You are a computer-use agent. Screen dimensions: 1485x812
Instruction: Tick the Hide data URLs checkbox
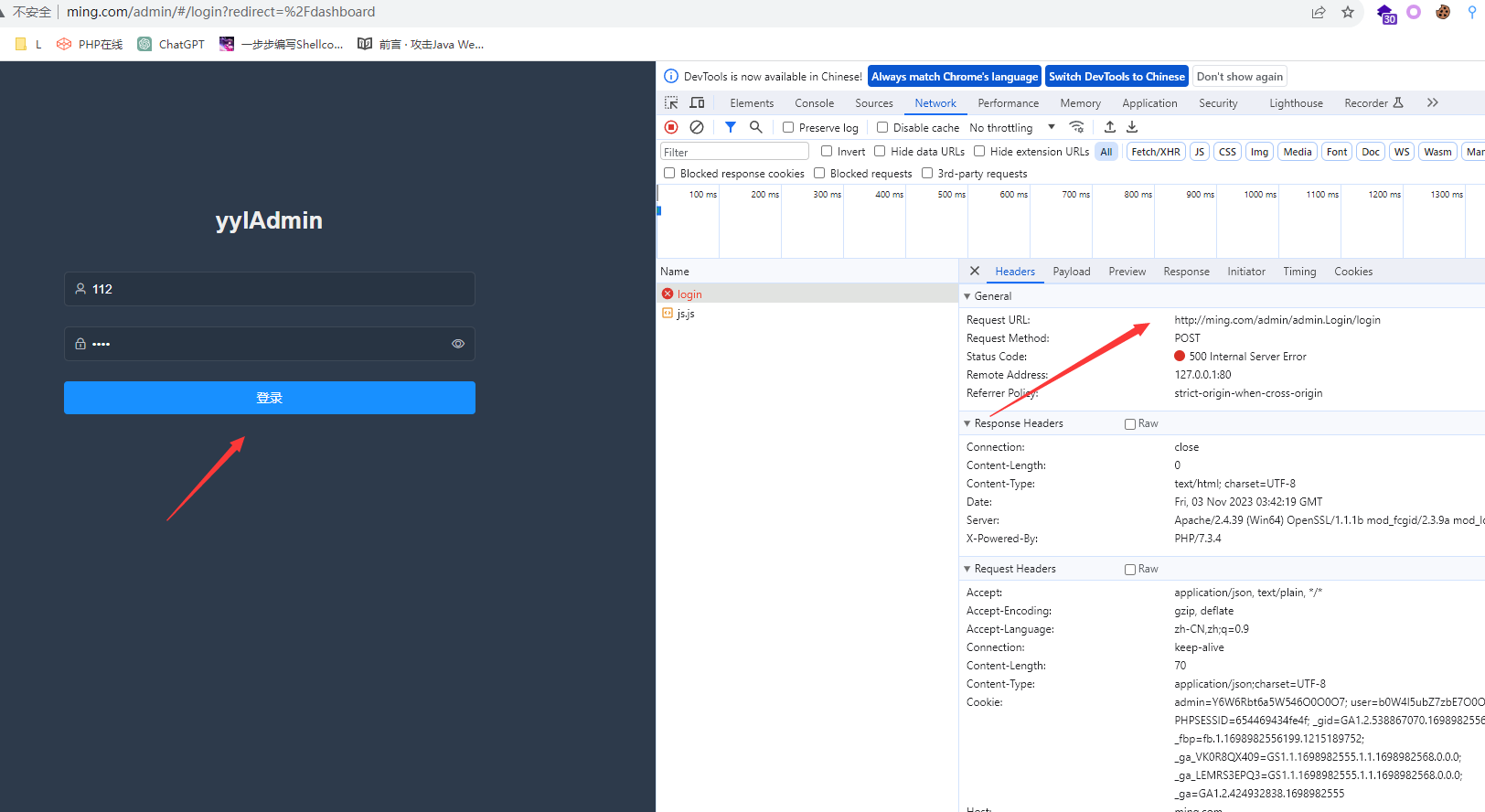coord(880,152)
